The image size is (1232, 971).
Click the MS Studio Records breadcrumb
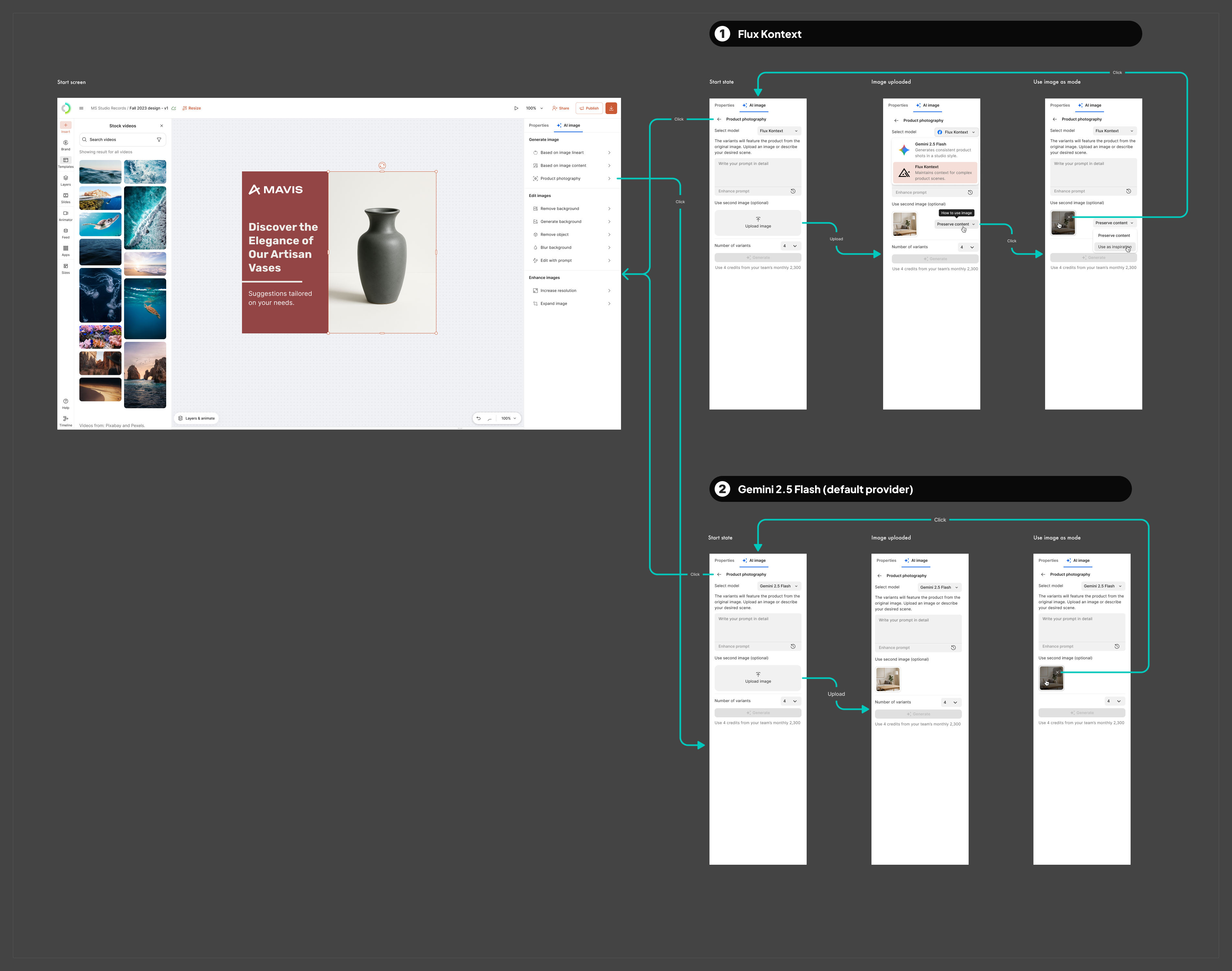coord(108,108)
